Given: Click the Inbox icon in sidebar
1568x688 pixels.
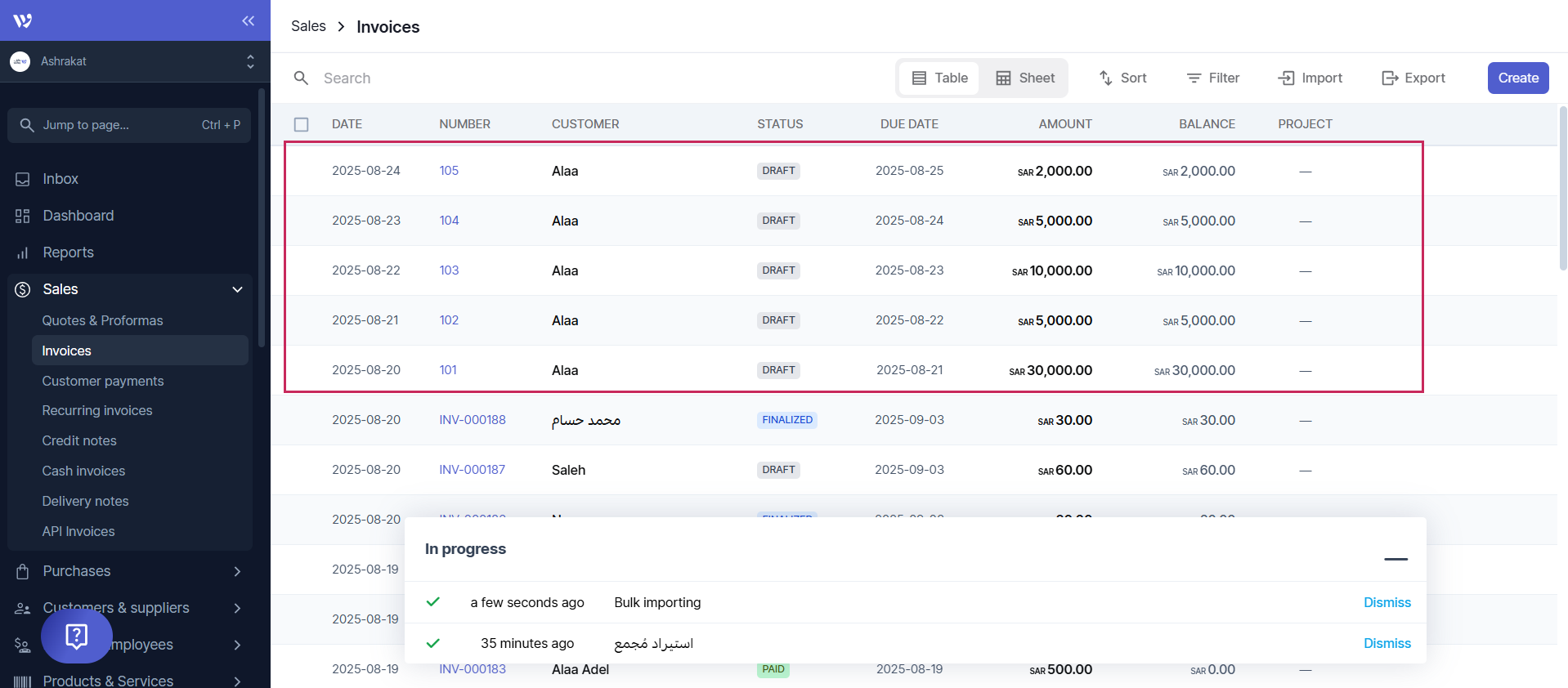Looking at the screenshot, I should pos(23,179).
